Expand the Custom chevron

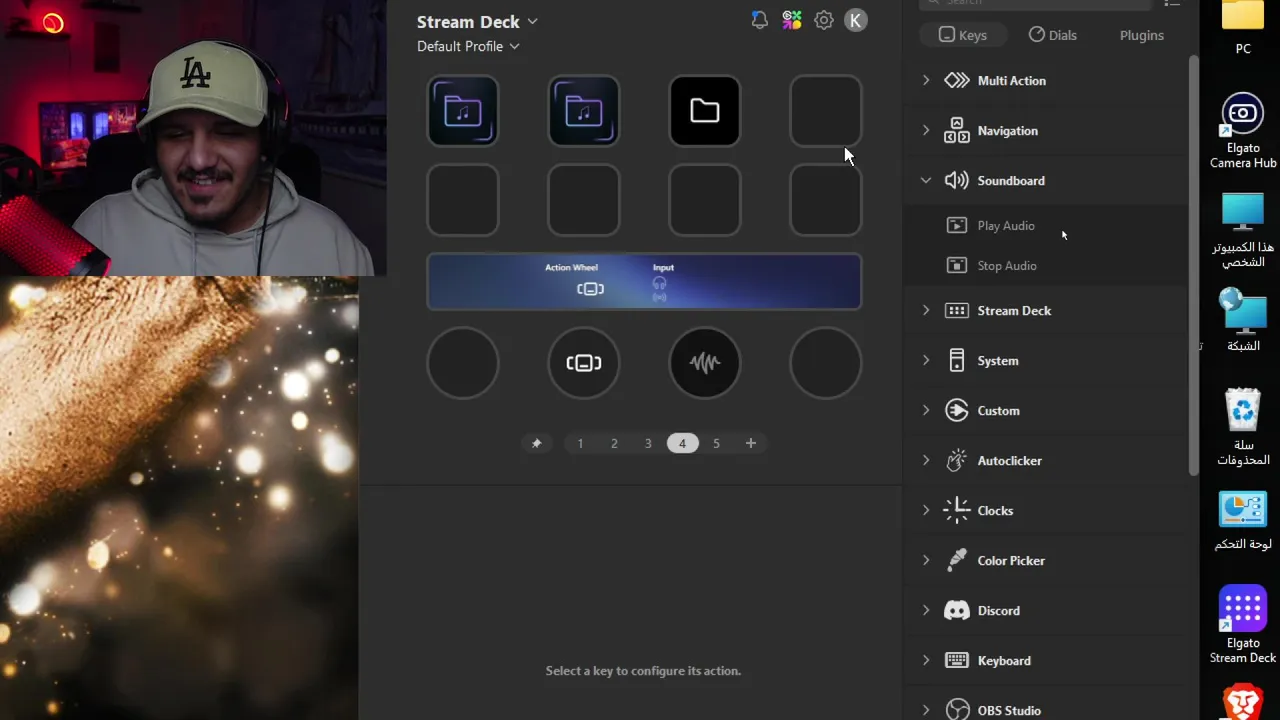tap(926, 411)
